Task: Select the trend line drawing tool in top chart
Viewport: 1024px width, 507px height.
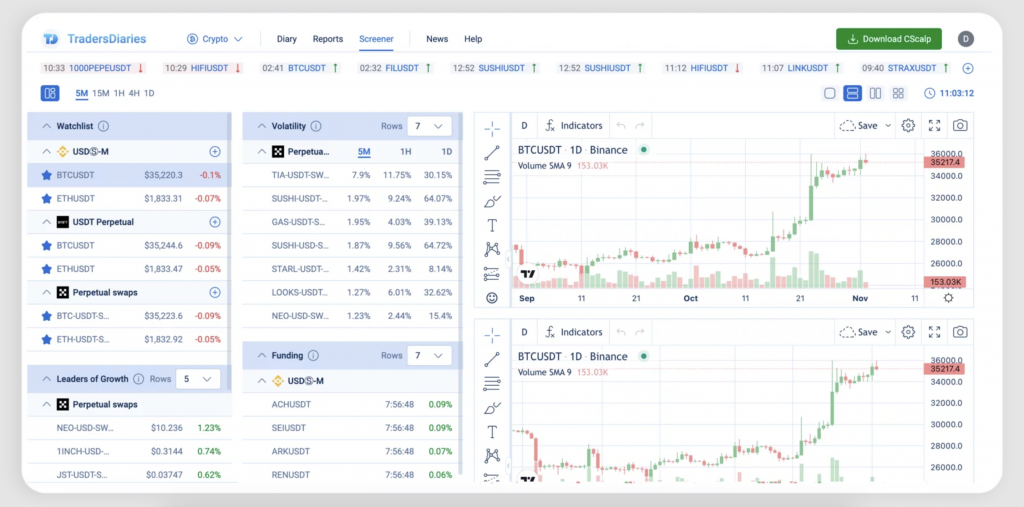Action: point(492,153)
